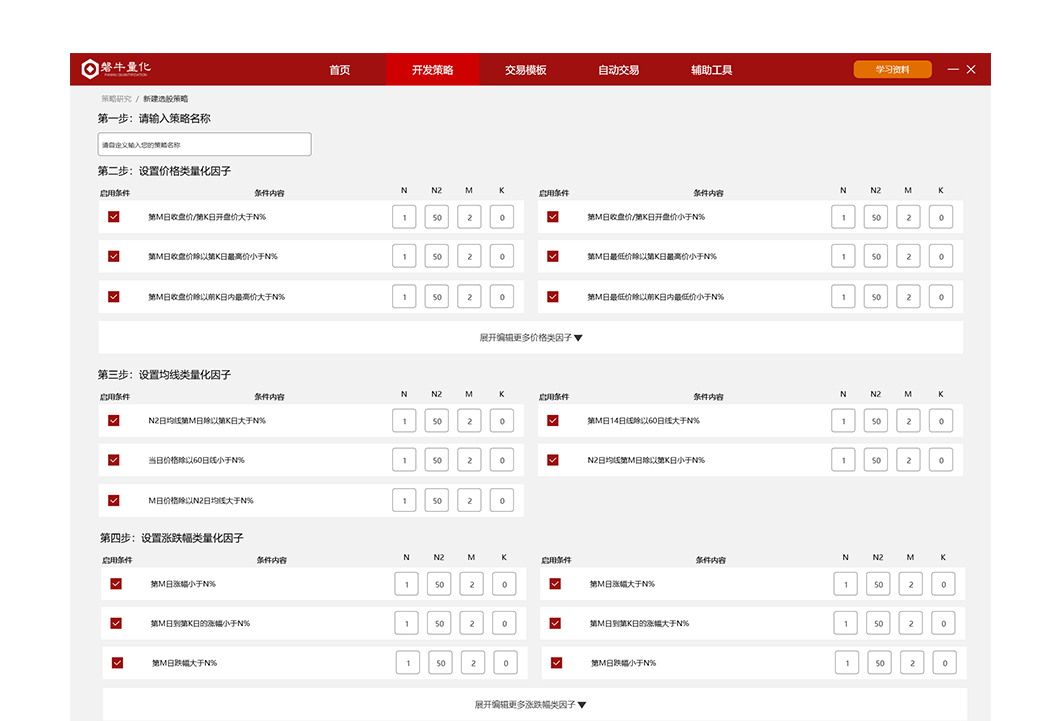Viewport: 1061px width, 721px height.
Task: Toggle 第M日14日线除以60日线大于N% checkbox
Action: coord(553,421)
